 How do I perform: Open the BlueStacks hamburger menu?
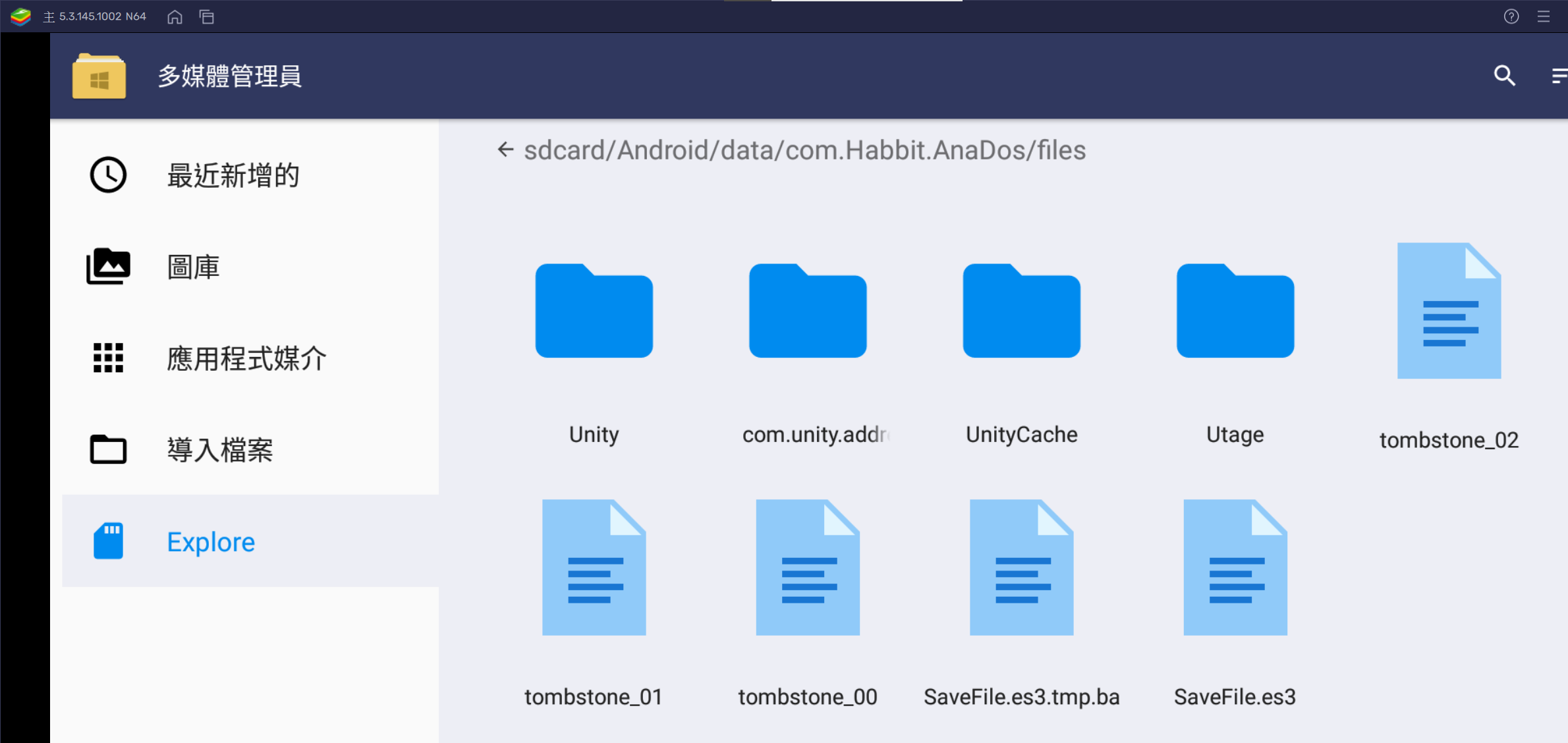(x=1544, y=16)
